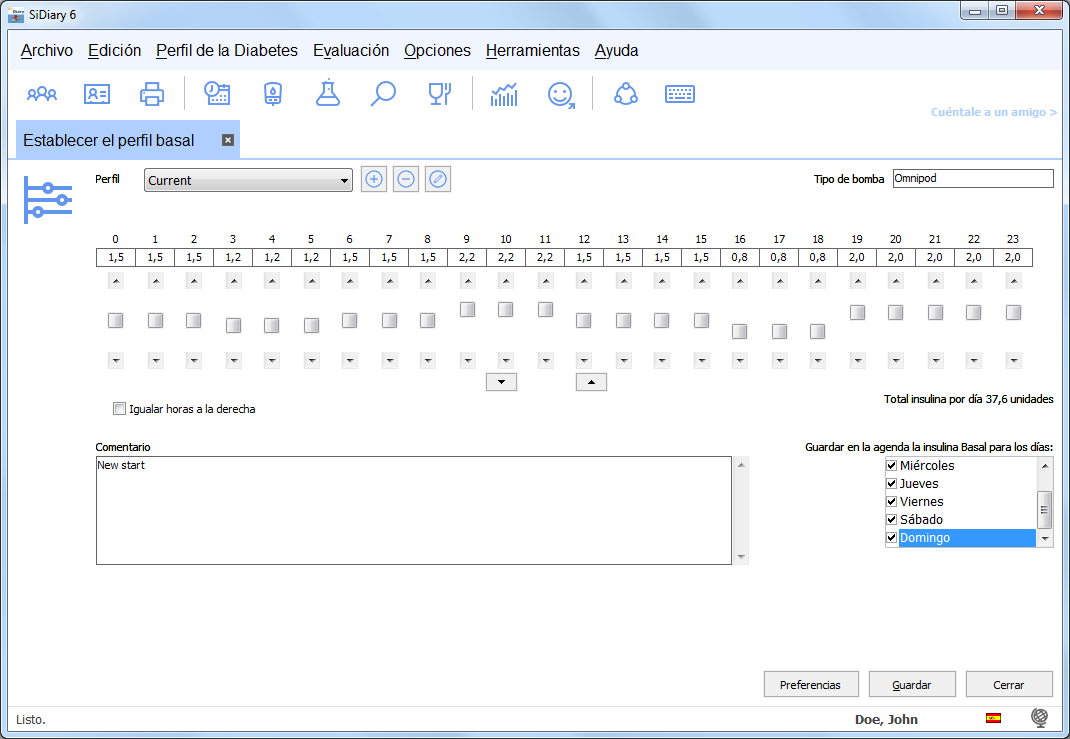Click the add profile plus icon
This screenshot has height=739, width=1070.
click(x=374, y=180)
